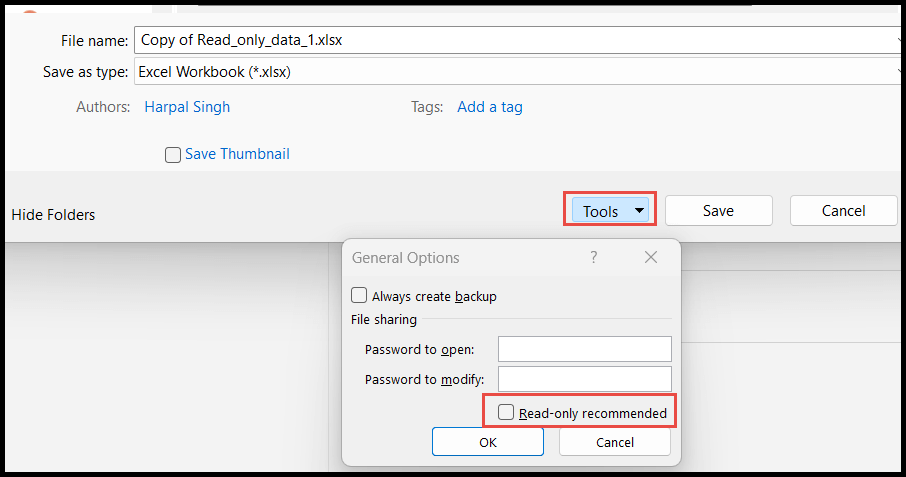The width and height of the screenshot is (906, 477).
Task: Click the Tools button label
Action: point(600,211)
